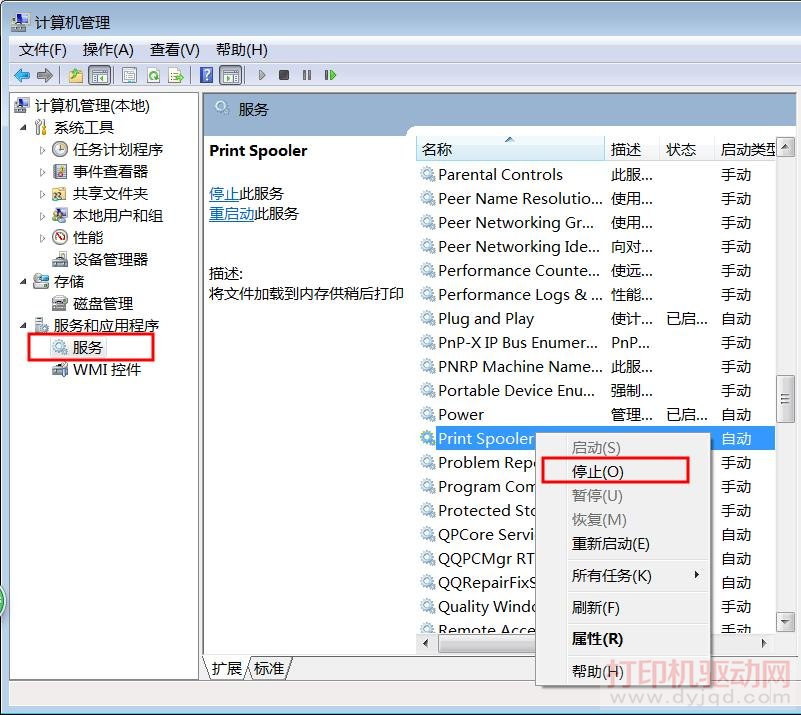This screenshot has width=801, height=715.
Task: Open the 文件(F) menu
Action: click(43, 50)
